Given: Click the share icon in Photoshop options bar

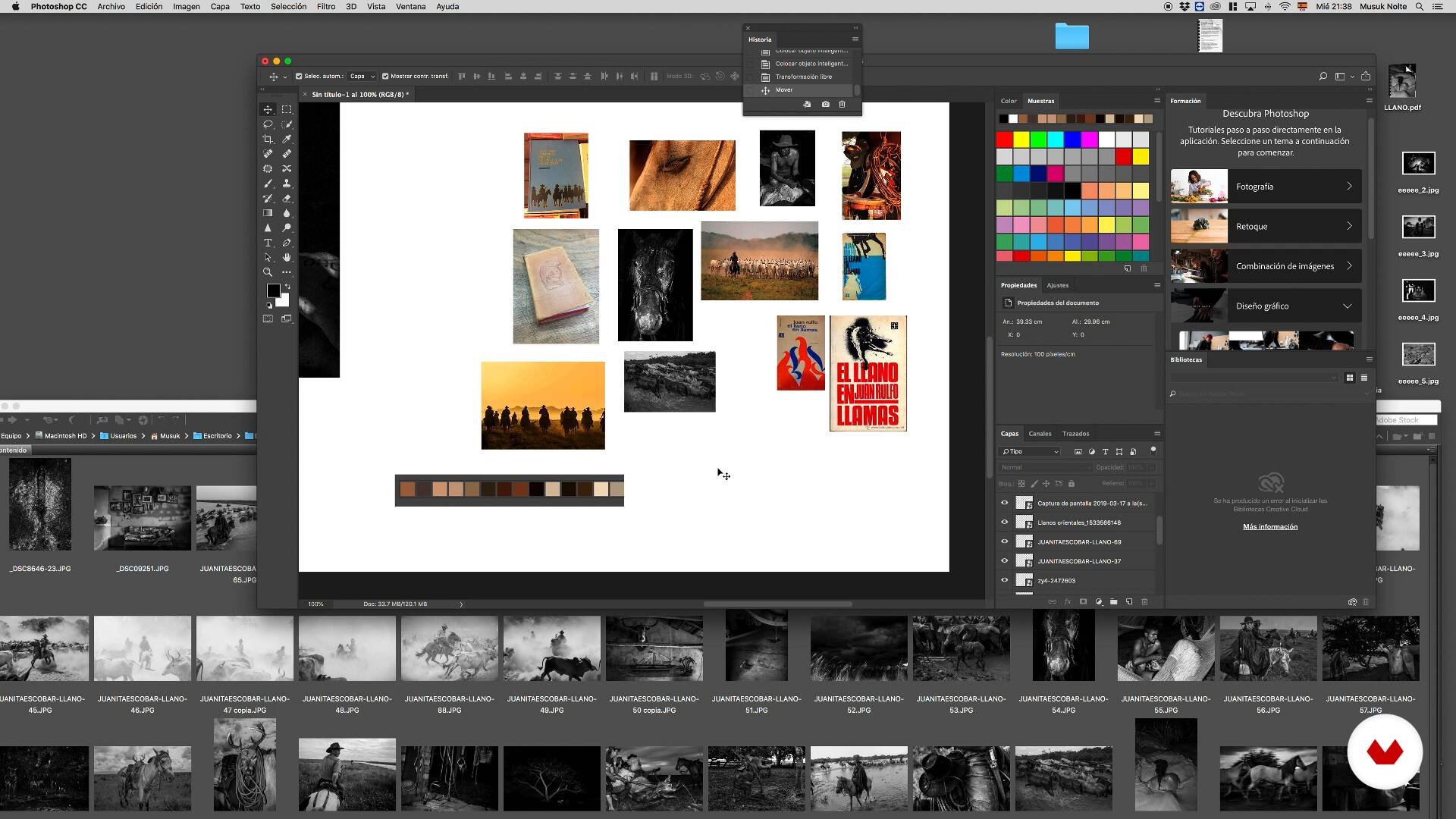Looking at the screenshot, I should pos(1366,77).
